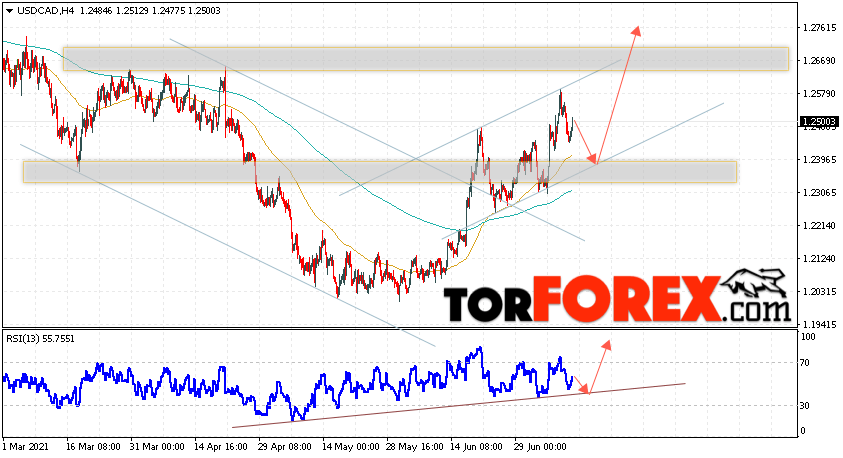843x458 pixels.
Task: Click the 1.23065 price axis label
Action: 819,192
